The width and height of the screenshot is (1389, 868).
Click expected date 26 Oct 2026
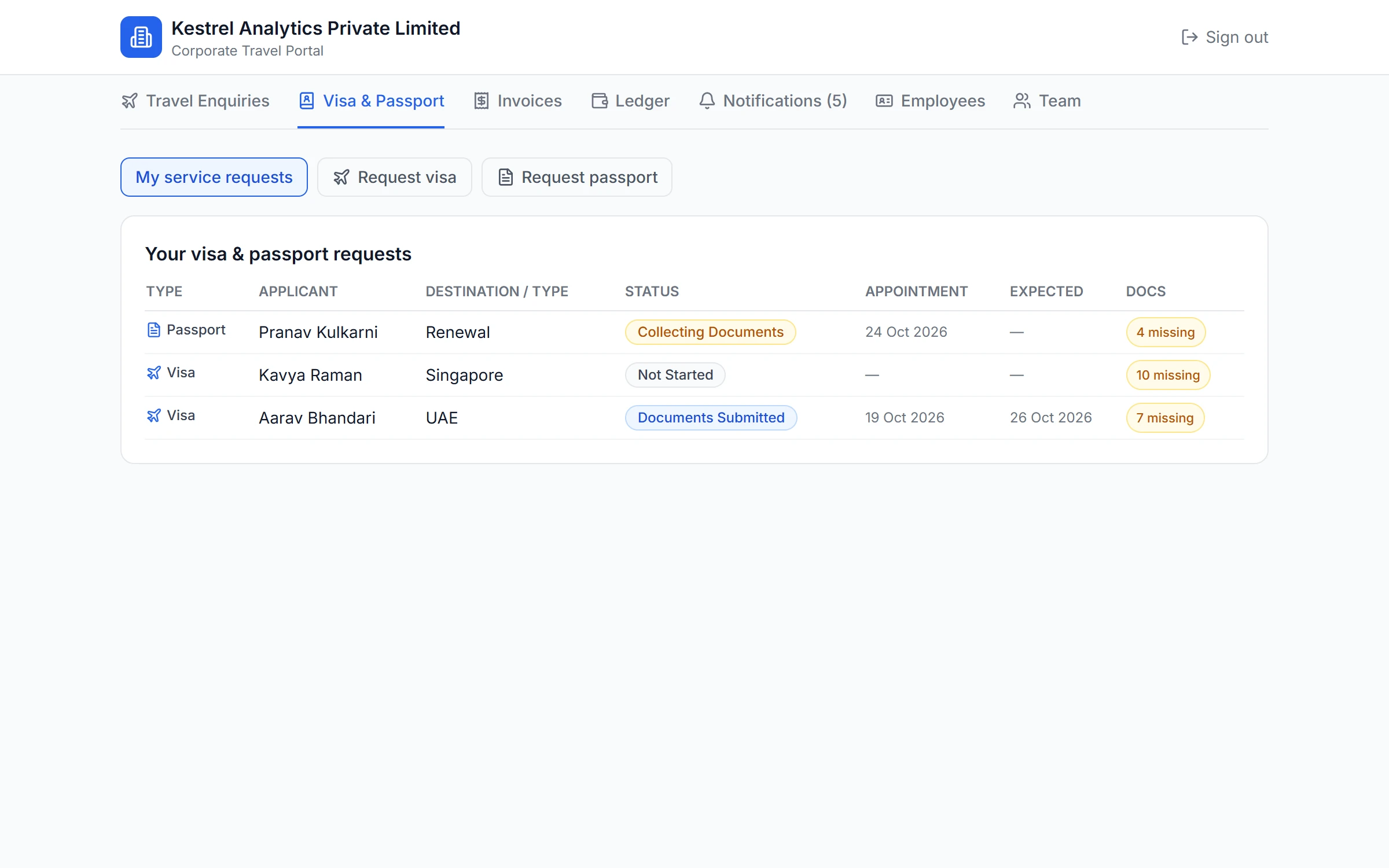tap(1051, 418)
